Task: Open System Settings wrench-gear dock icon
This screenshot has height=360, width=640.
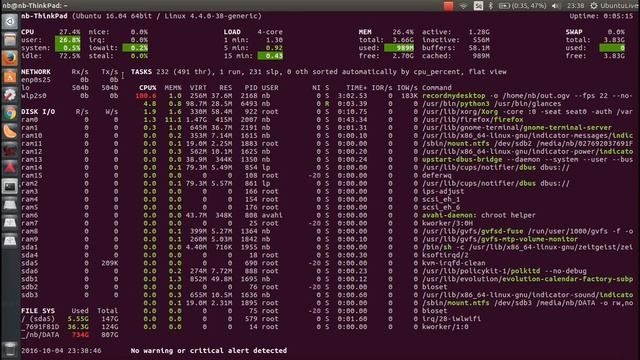Action: 10,95
